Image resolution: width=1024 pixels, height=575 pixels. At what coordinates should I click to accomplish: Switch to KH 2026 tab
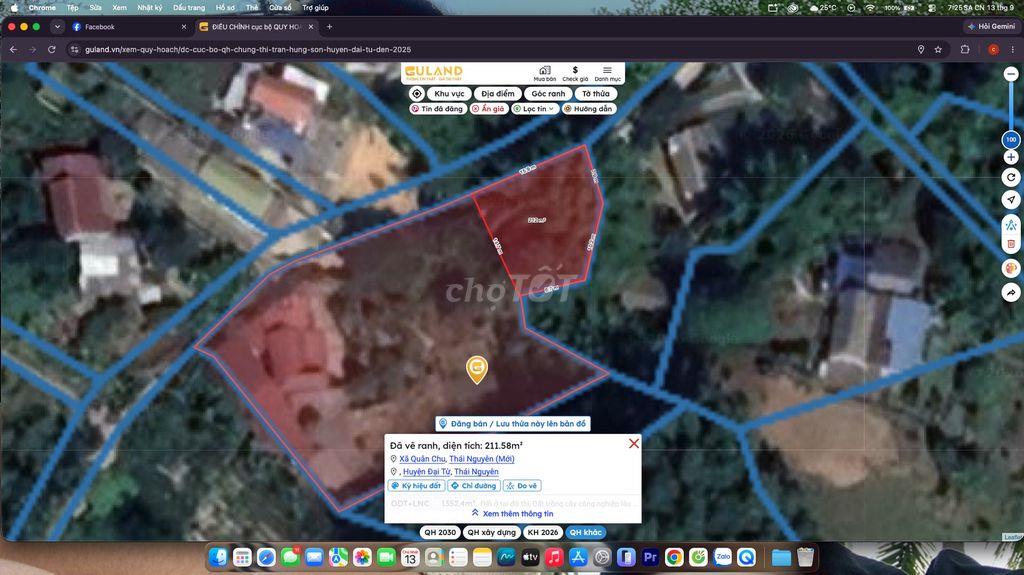click(x=543, y=533)
